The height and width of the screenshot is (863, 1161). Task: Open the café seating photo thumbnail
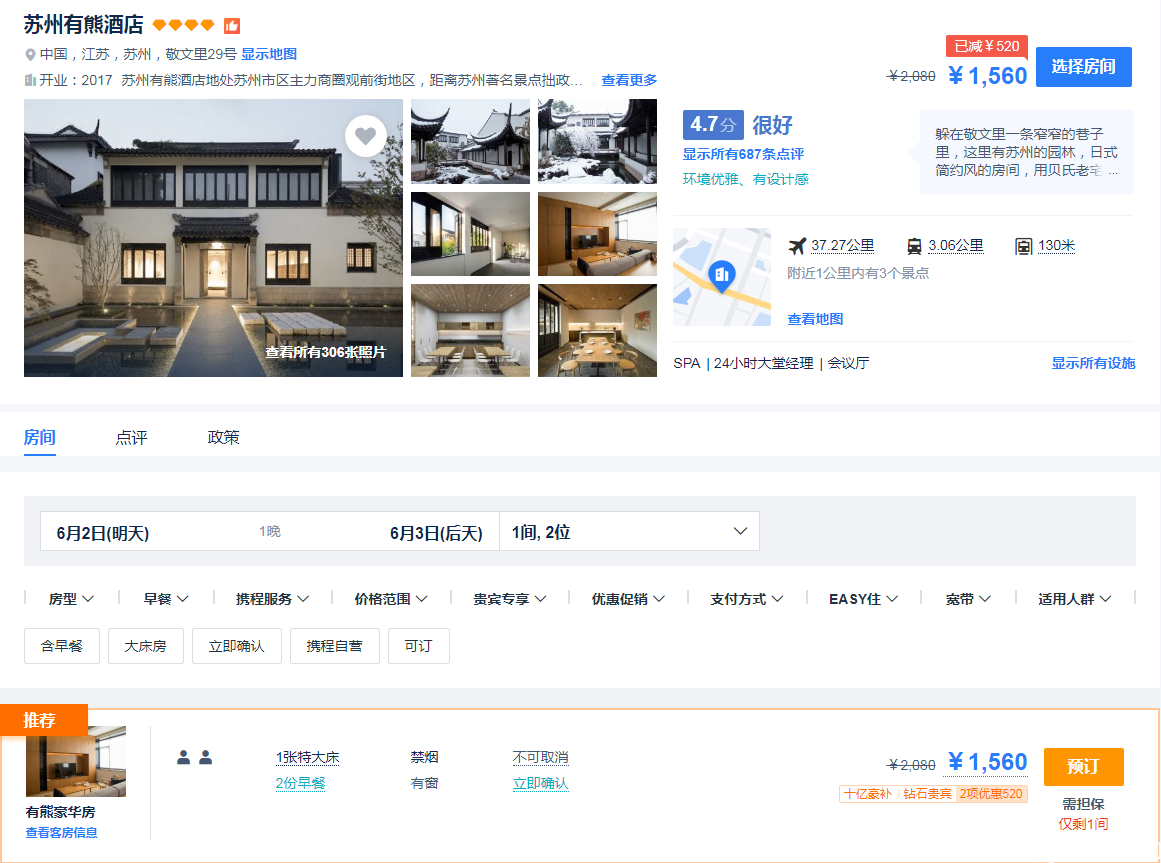(x=470, y=330)
